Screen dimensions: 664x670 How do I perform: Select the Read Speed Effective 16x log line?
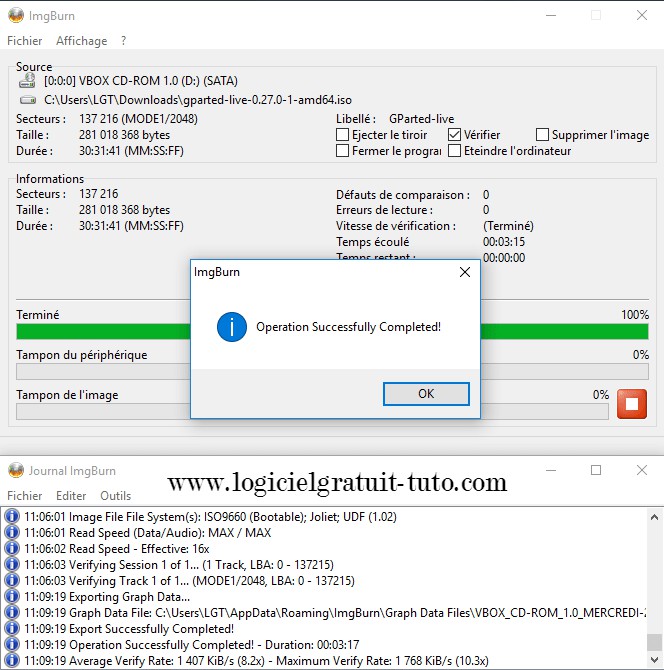coord(117,549)
